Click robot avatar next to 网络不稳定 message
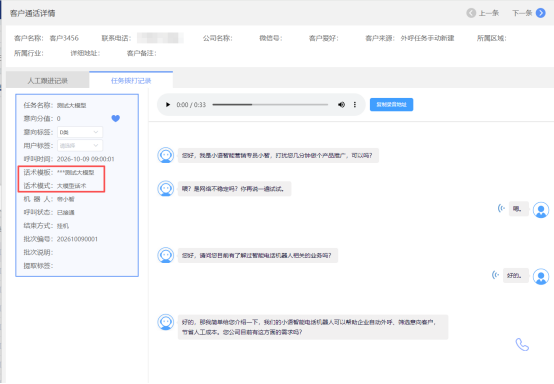554x384 pixels. (x=166, y=188)
